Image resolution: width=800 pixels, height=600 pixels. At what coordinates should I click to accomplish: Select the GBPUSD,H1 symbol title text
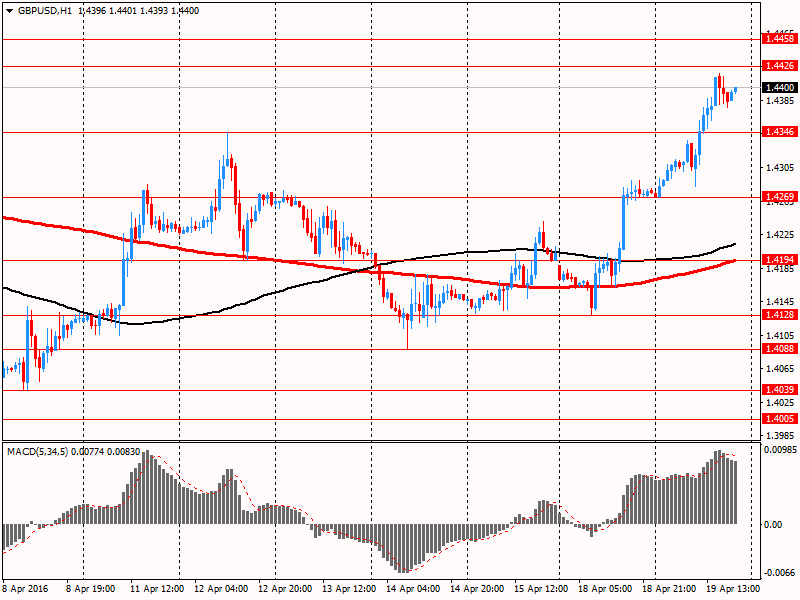(x=44, y=11)
